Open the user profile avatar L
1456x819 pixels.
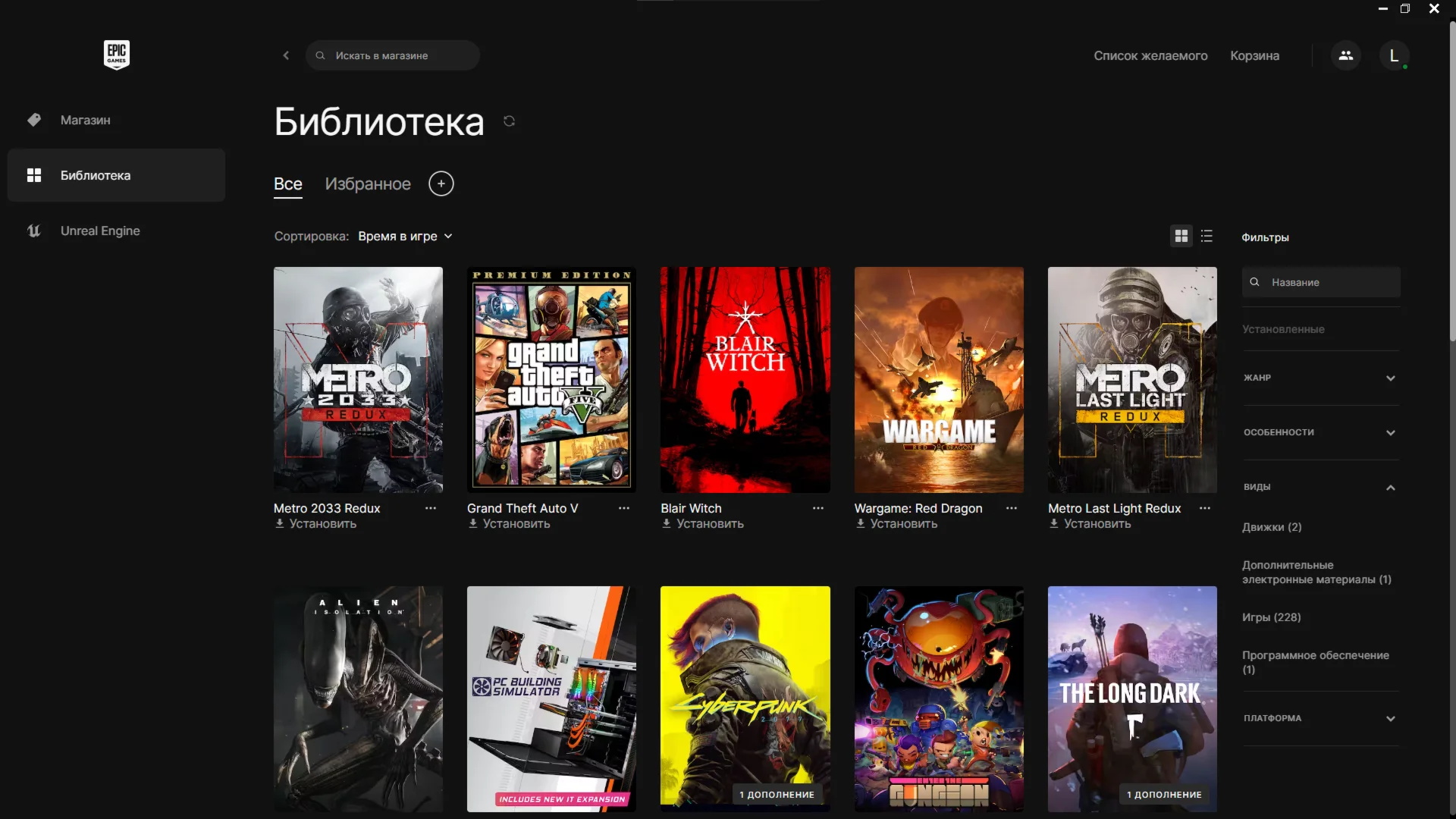coord(1393,55)
